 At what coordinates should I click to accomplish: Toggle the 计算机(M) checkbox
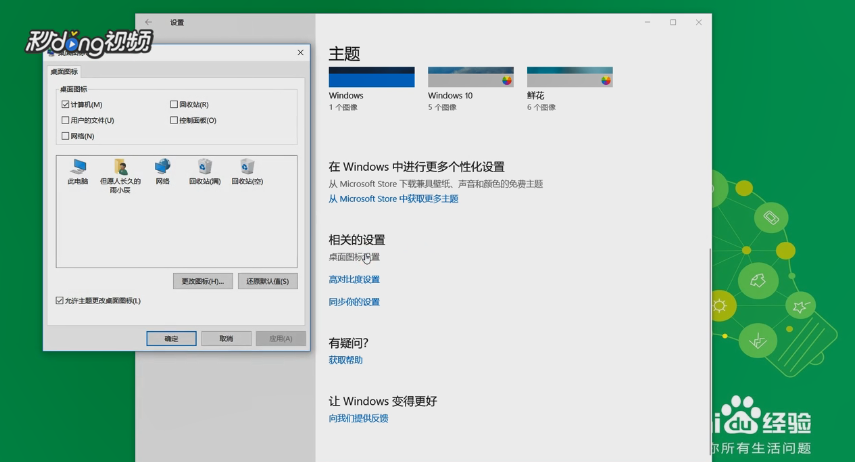pyautogui.click(x=65, y=104)
